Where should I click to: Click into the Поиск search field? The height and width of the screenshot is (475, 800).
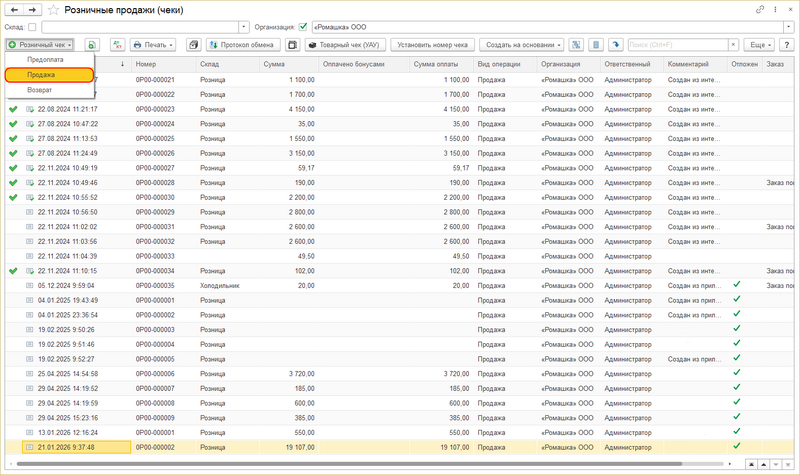[x=680, y=45]
